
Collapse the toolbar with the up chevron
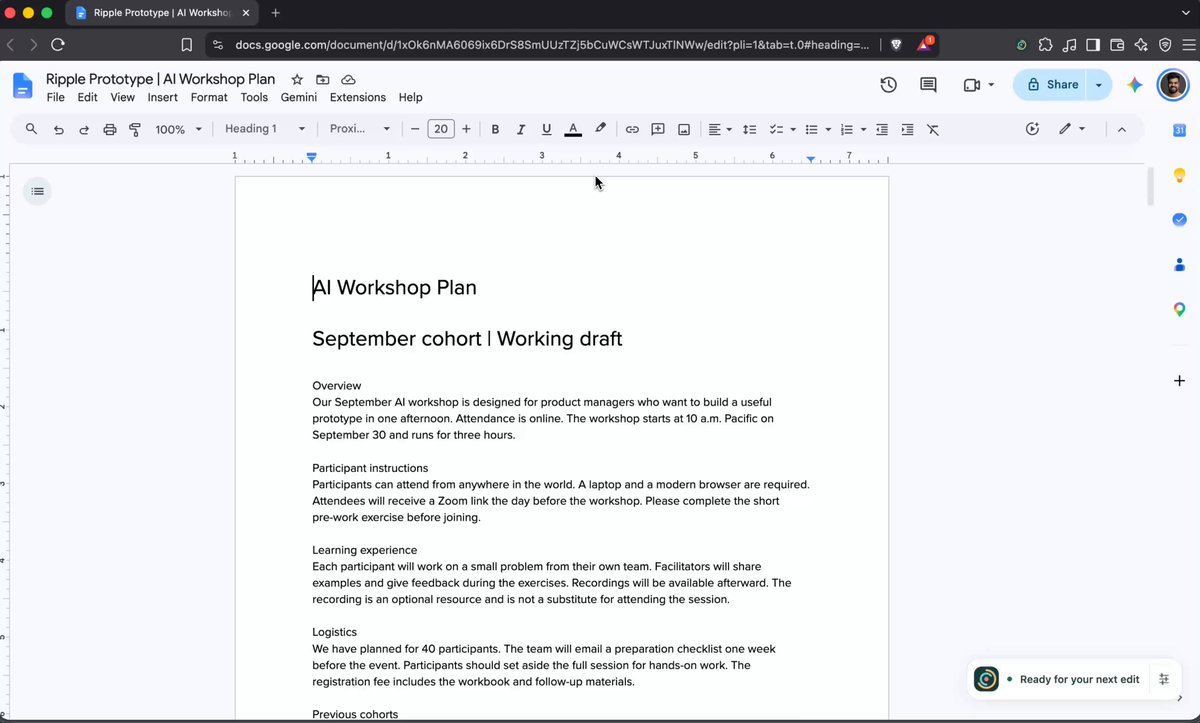1121,129
